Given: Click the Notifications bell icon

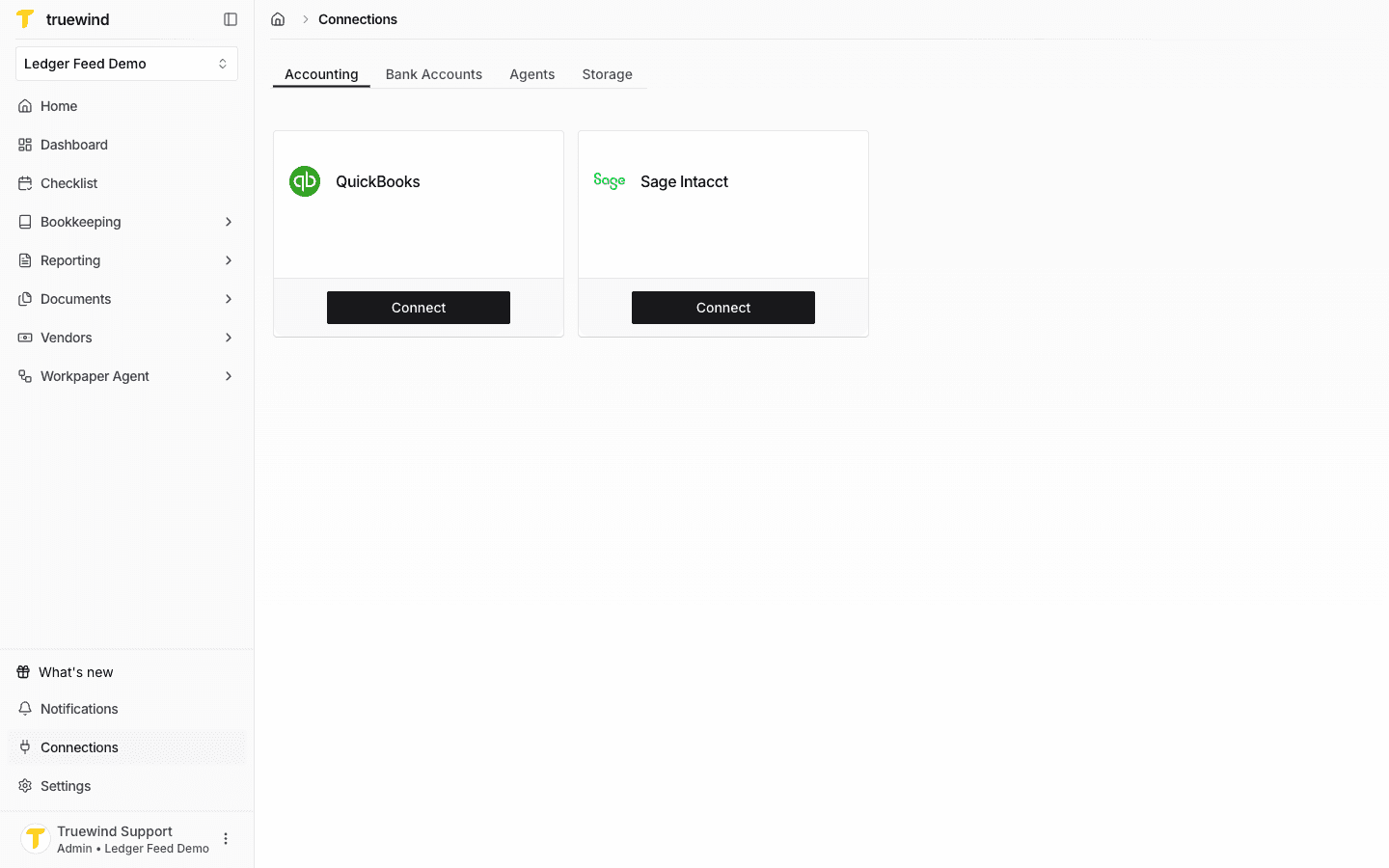Looking at the screenshot, I should point(23,708).
